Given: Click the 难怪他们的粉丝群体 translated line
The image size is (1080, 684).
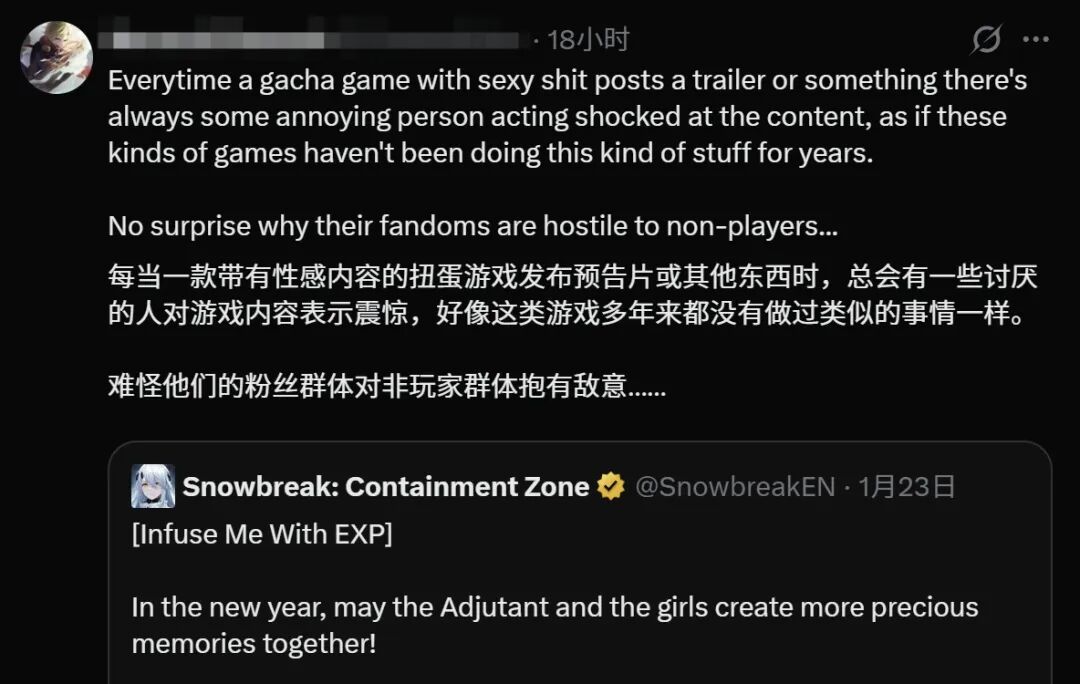Looking at the screenshot, I should (387, 386).
